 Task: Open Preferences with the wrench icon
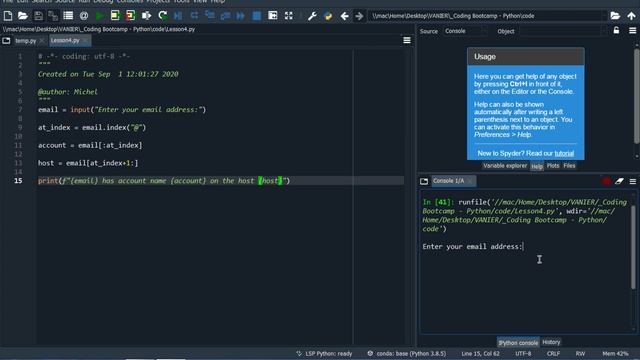312,16
